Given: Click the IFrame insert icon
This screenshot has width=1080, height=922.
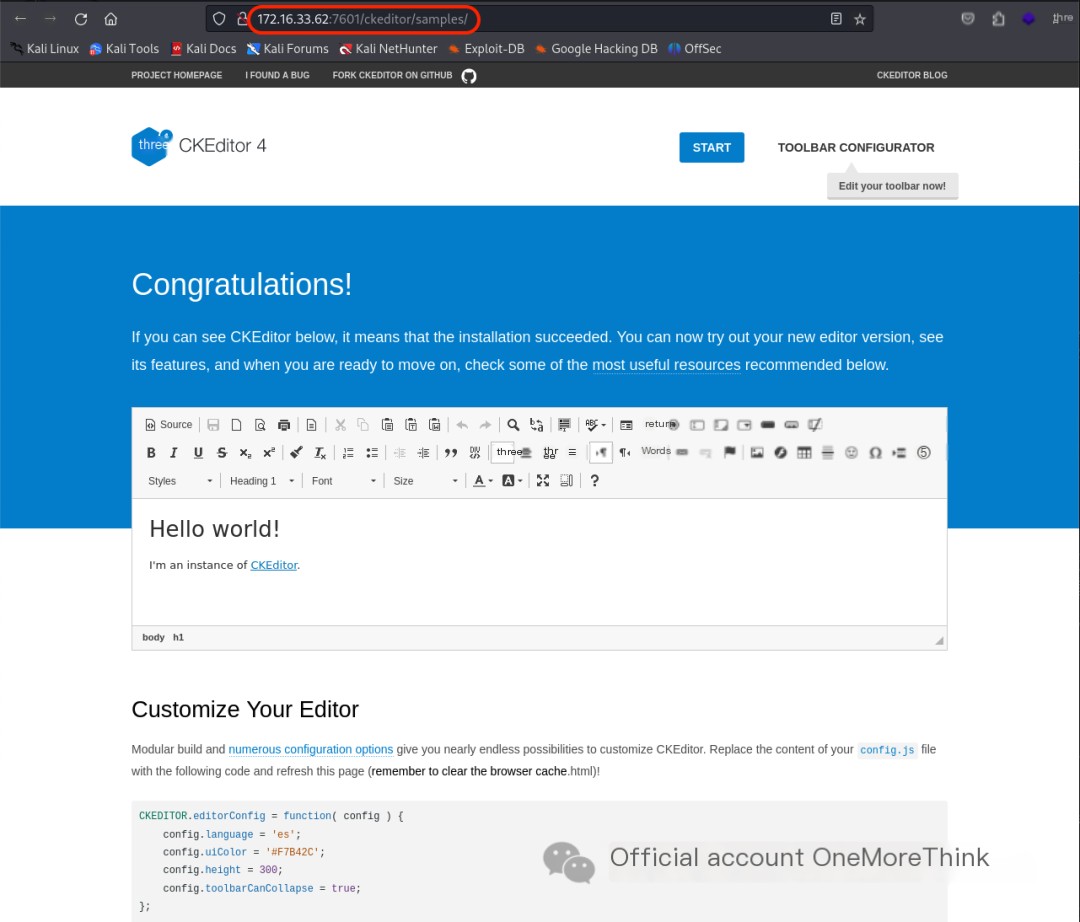Looking at the screenshot, I should pos(924,452).
